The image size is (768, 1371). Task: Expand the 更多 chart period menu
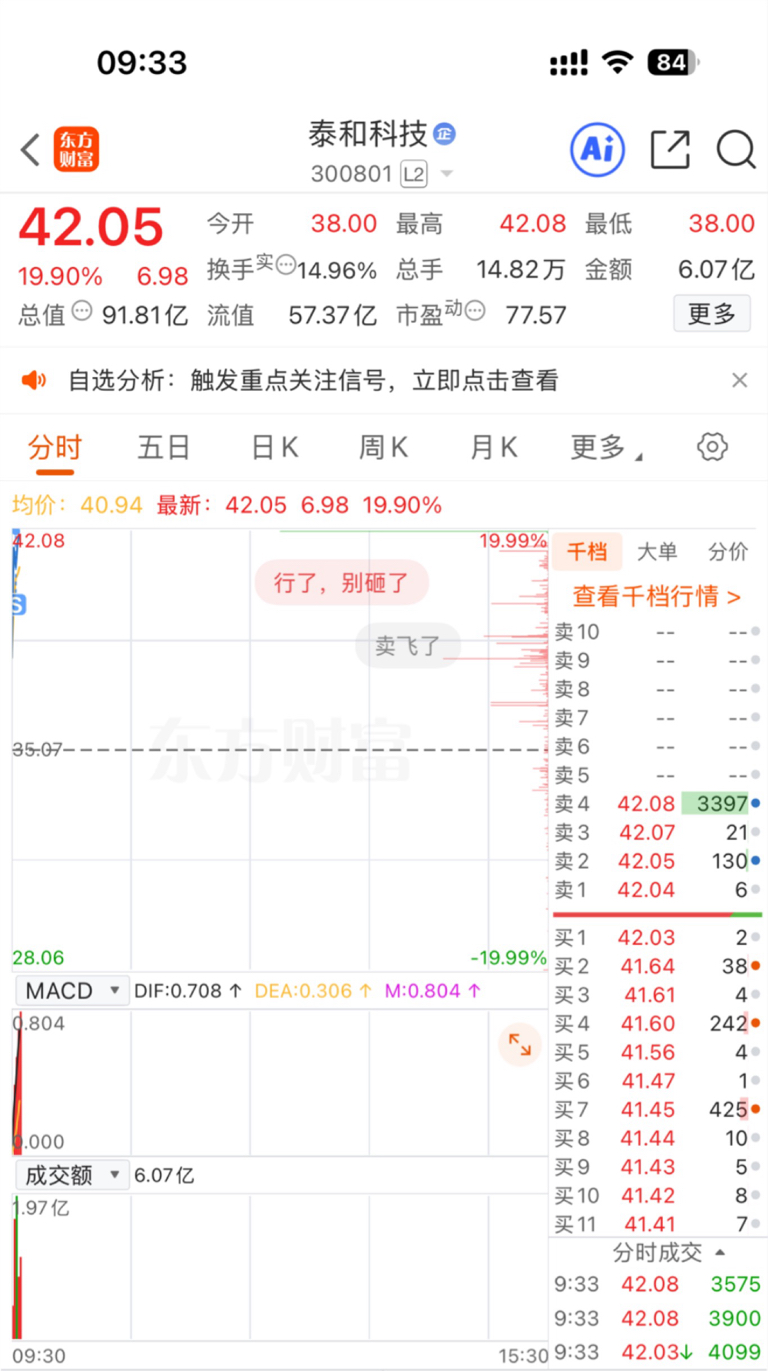click(606, 448)
